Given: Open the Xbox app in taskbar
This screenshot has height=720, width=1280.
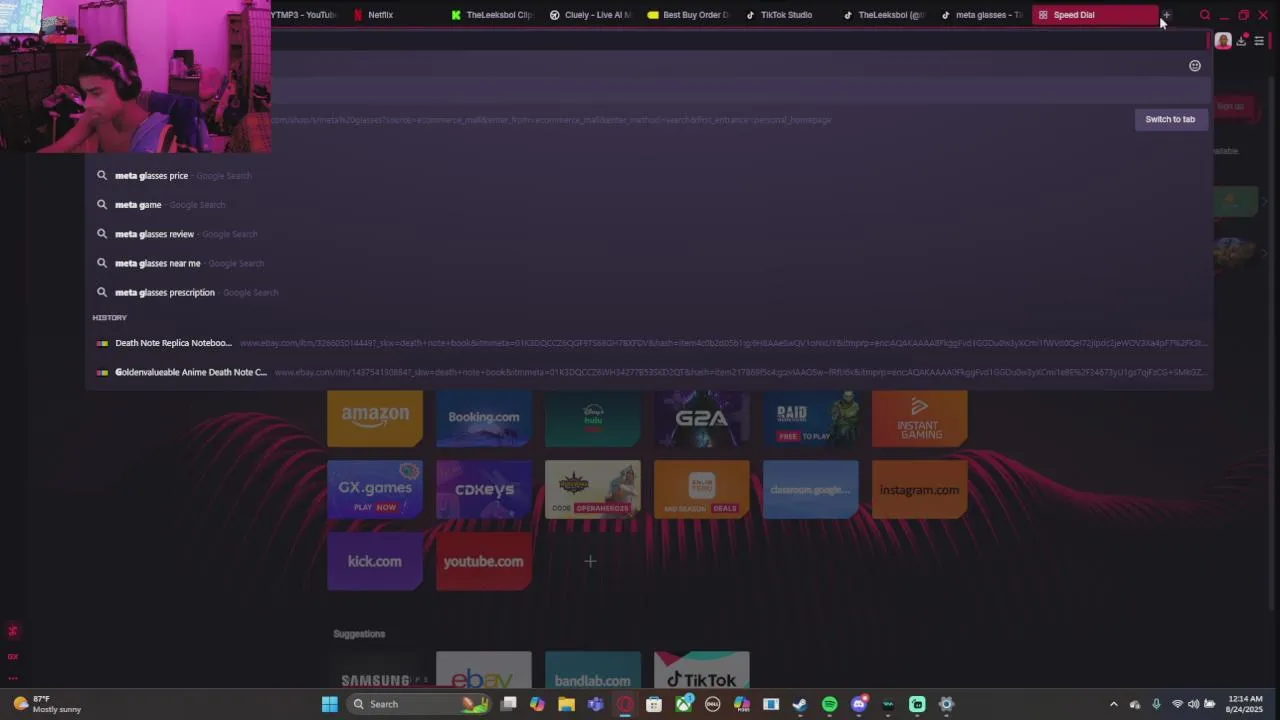Looking at the screenshot, I should tap(683, 704).
